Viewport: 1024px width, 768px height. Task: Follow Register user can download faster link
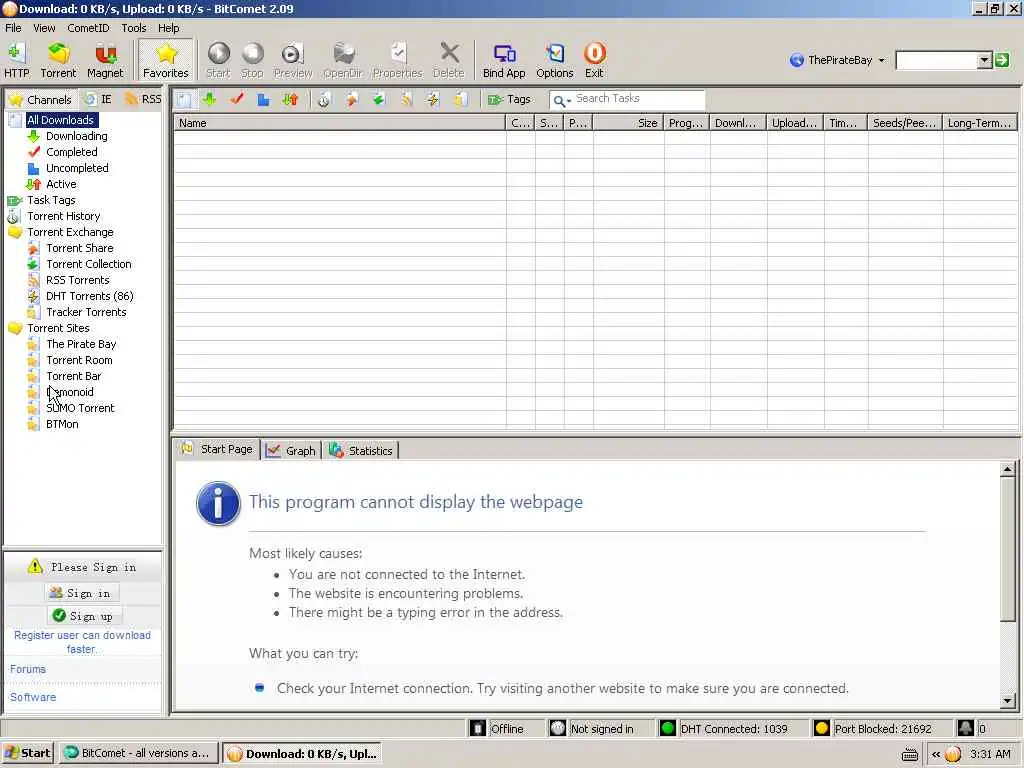pos(82,642)
